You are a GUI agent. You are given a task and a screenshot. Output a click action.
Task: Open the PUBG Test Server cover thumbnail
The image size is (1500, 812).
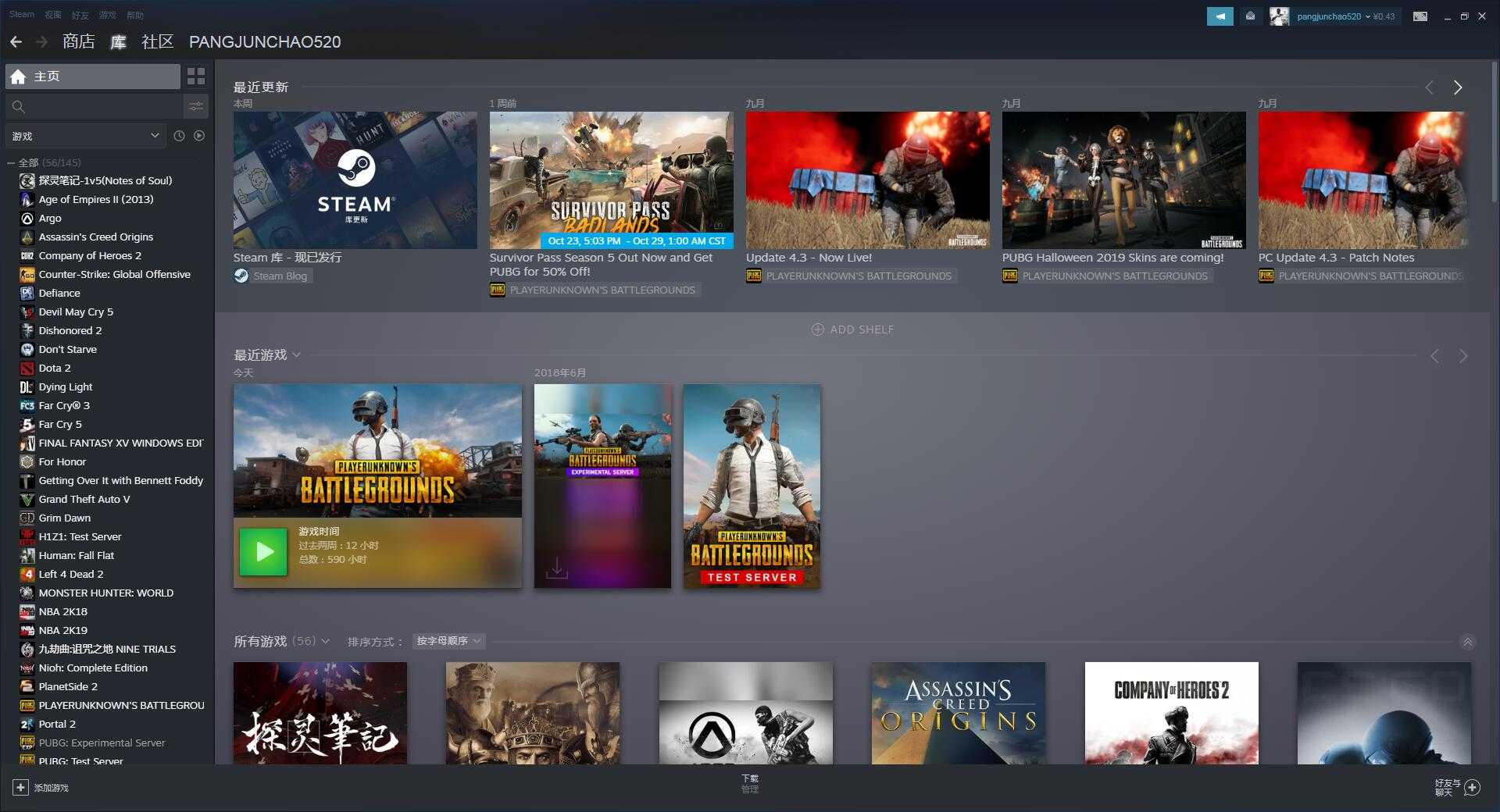click(x=752, y=486)
